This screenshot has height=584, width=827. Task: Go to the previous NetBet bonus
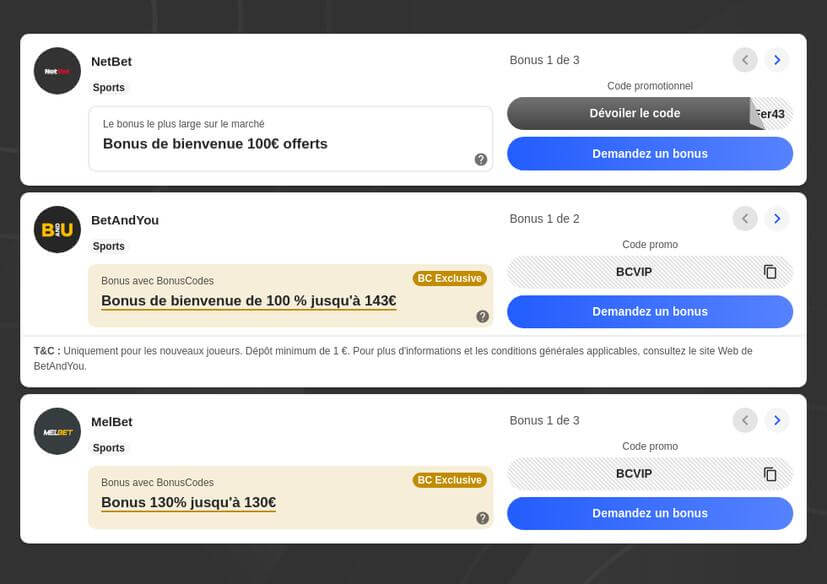(x=745, y=59)
